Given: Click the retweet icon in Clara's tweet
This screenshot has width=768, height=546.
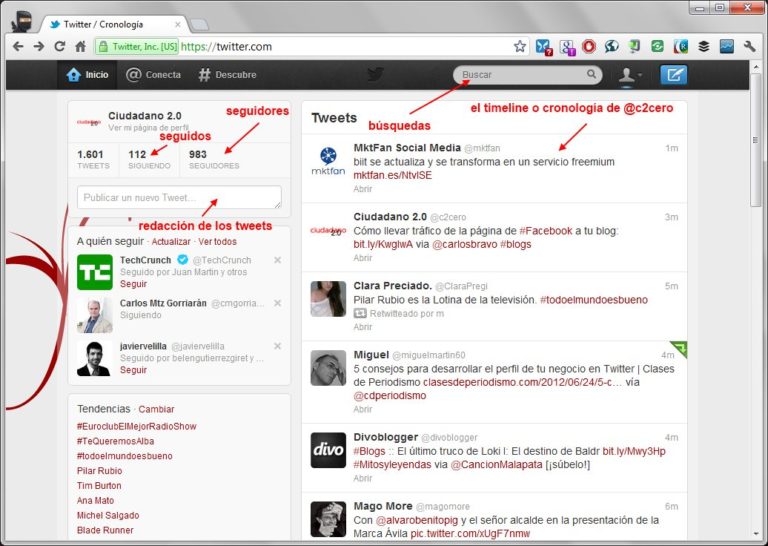Looking at the screenshot, I should tap(360, 313).
